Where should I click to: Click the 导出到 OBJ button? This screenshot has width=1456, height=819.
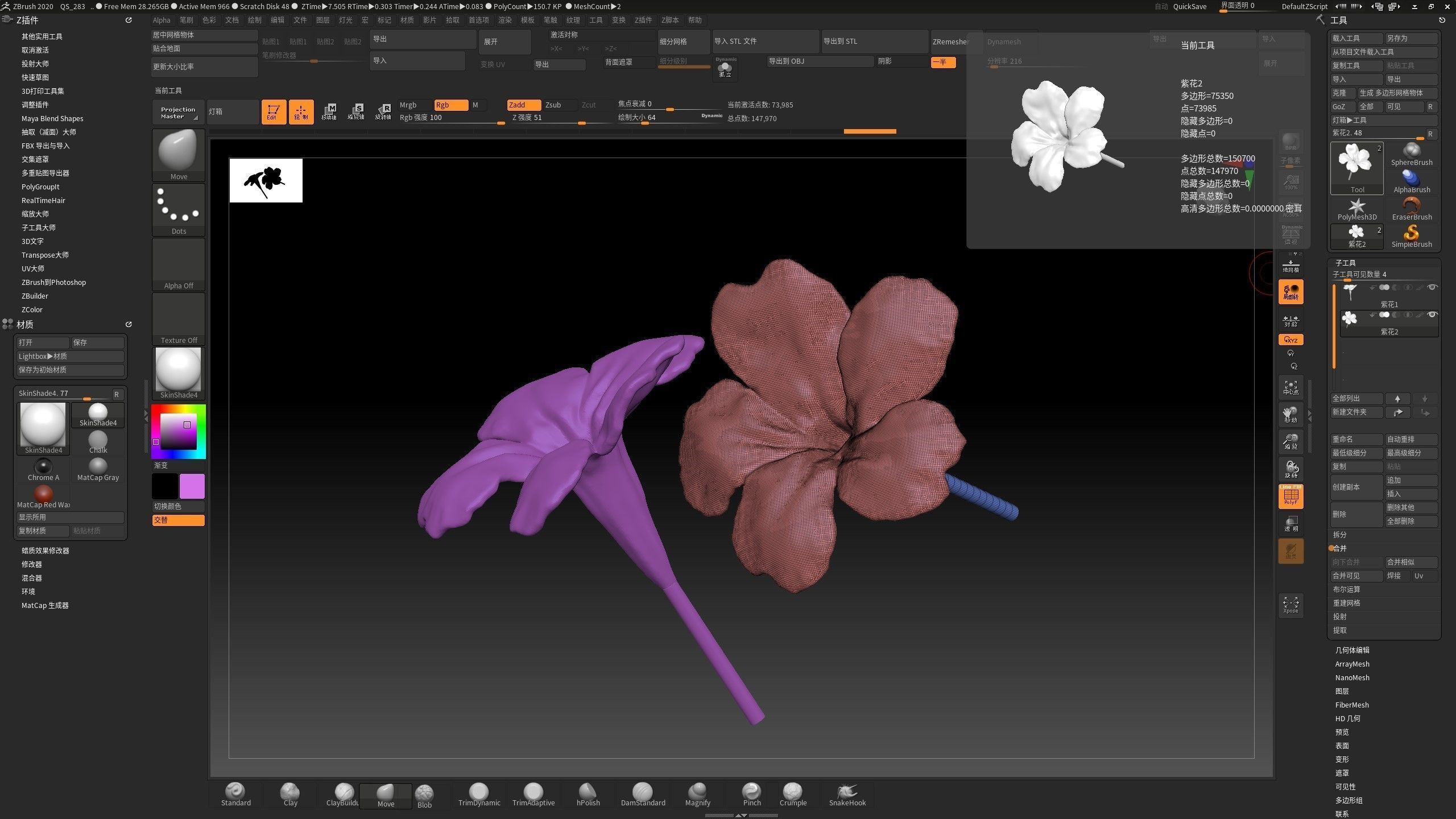820,61
